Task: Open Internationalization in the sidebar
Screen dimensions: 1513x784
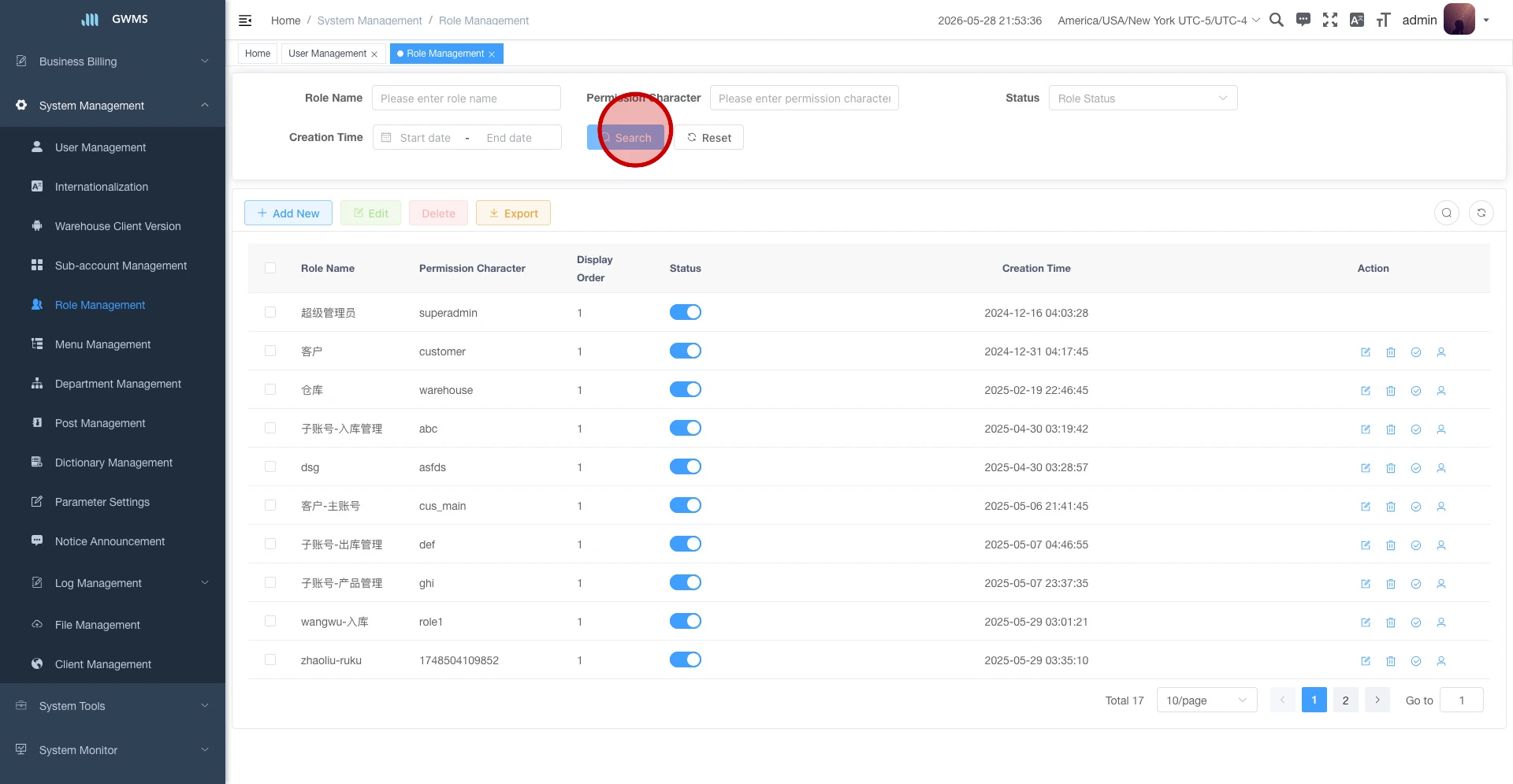Action: coord(113,187)
